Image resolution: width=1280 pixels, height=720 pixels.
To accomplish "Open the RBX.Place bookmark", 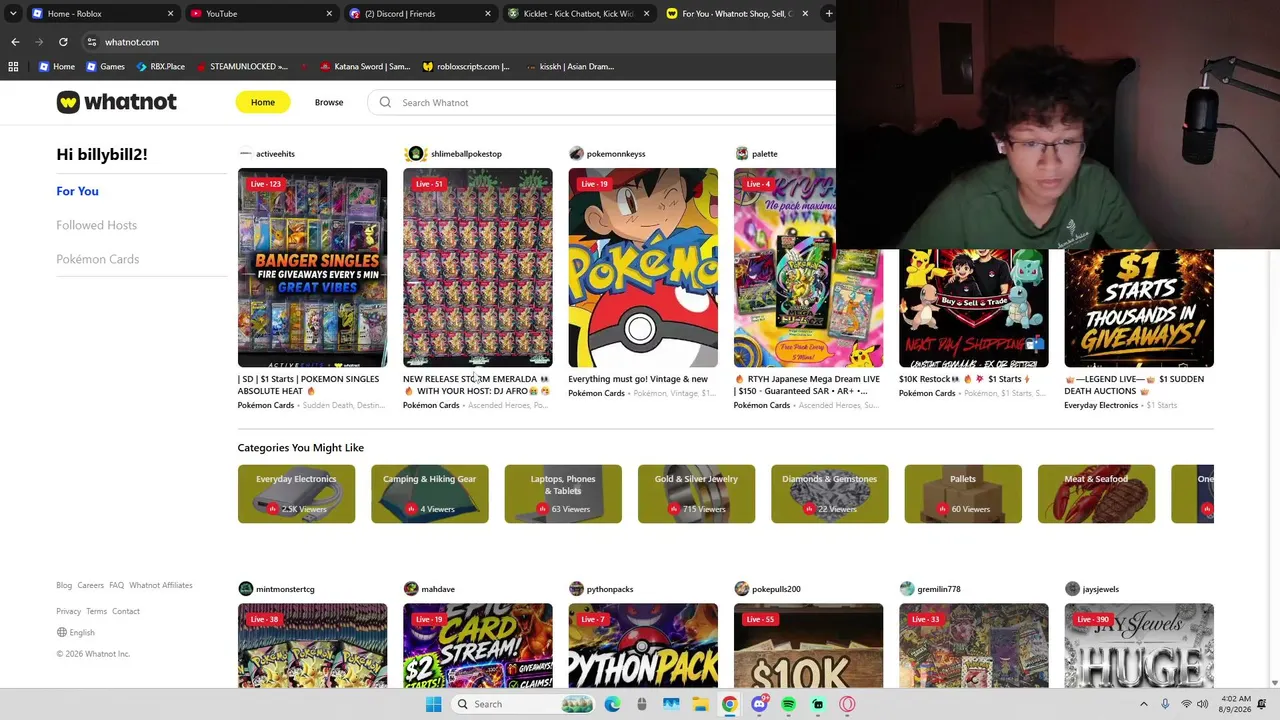I will coord(160,67).
